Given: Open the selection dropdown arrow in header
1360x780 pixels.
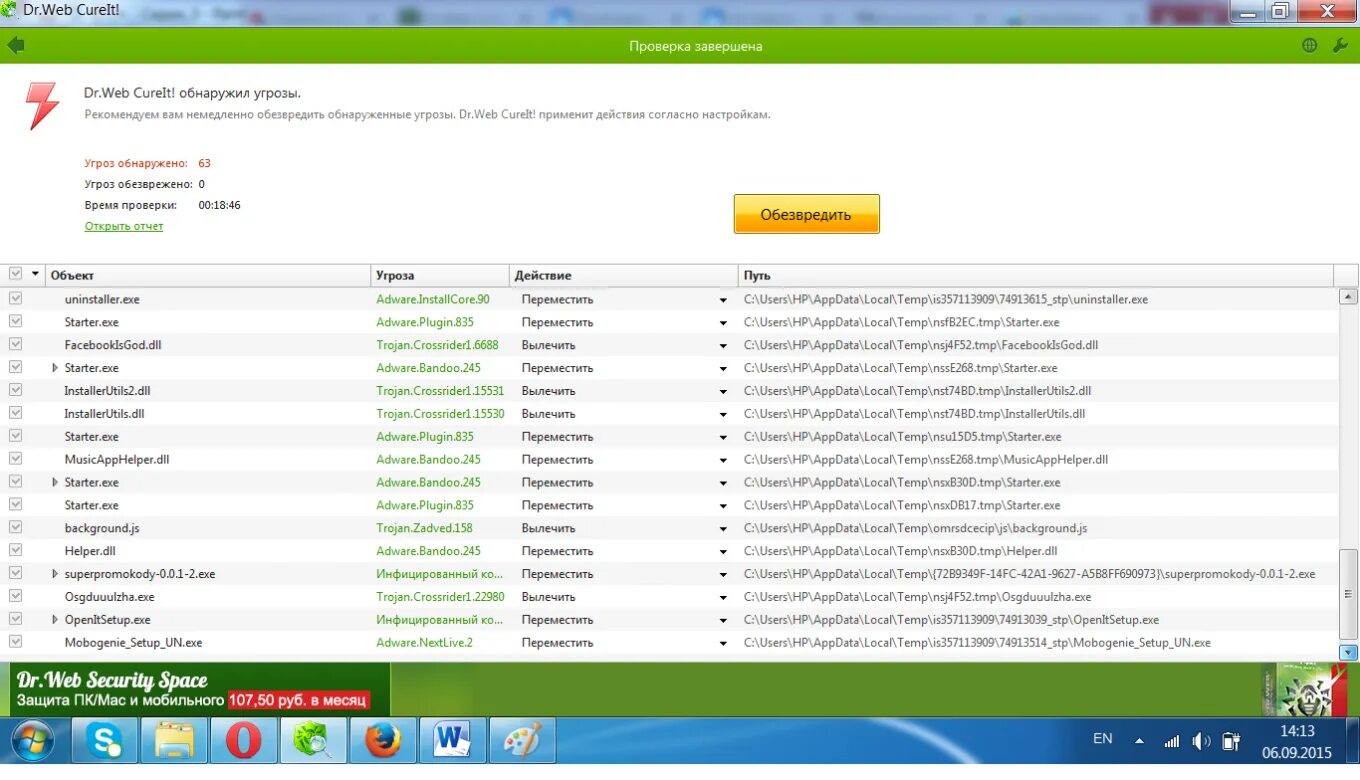Looking at the screenshot, I should click(x=36, y=274).
